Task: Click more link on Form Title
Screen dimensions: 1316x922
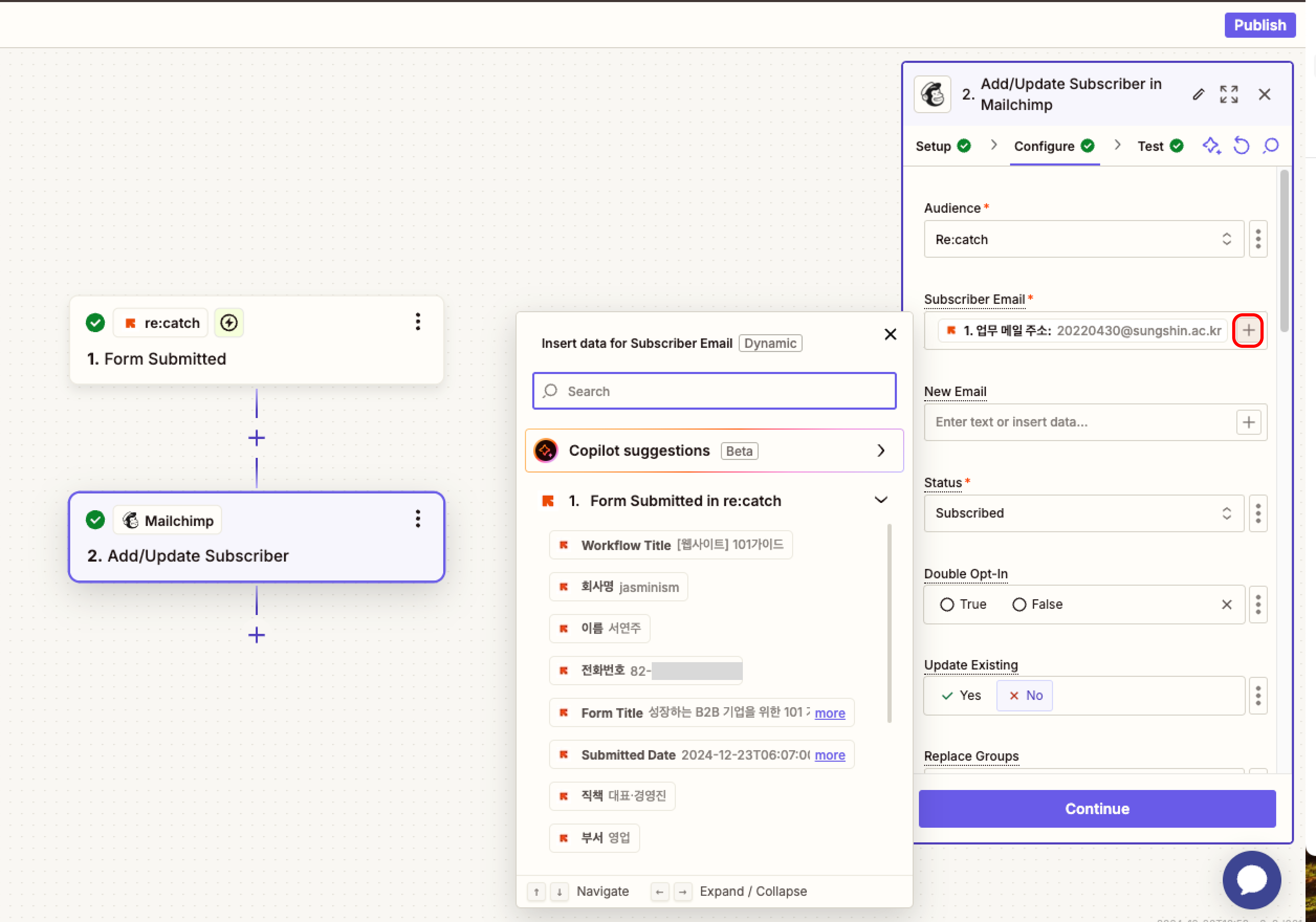Action: [829, 713]
